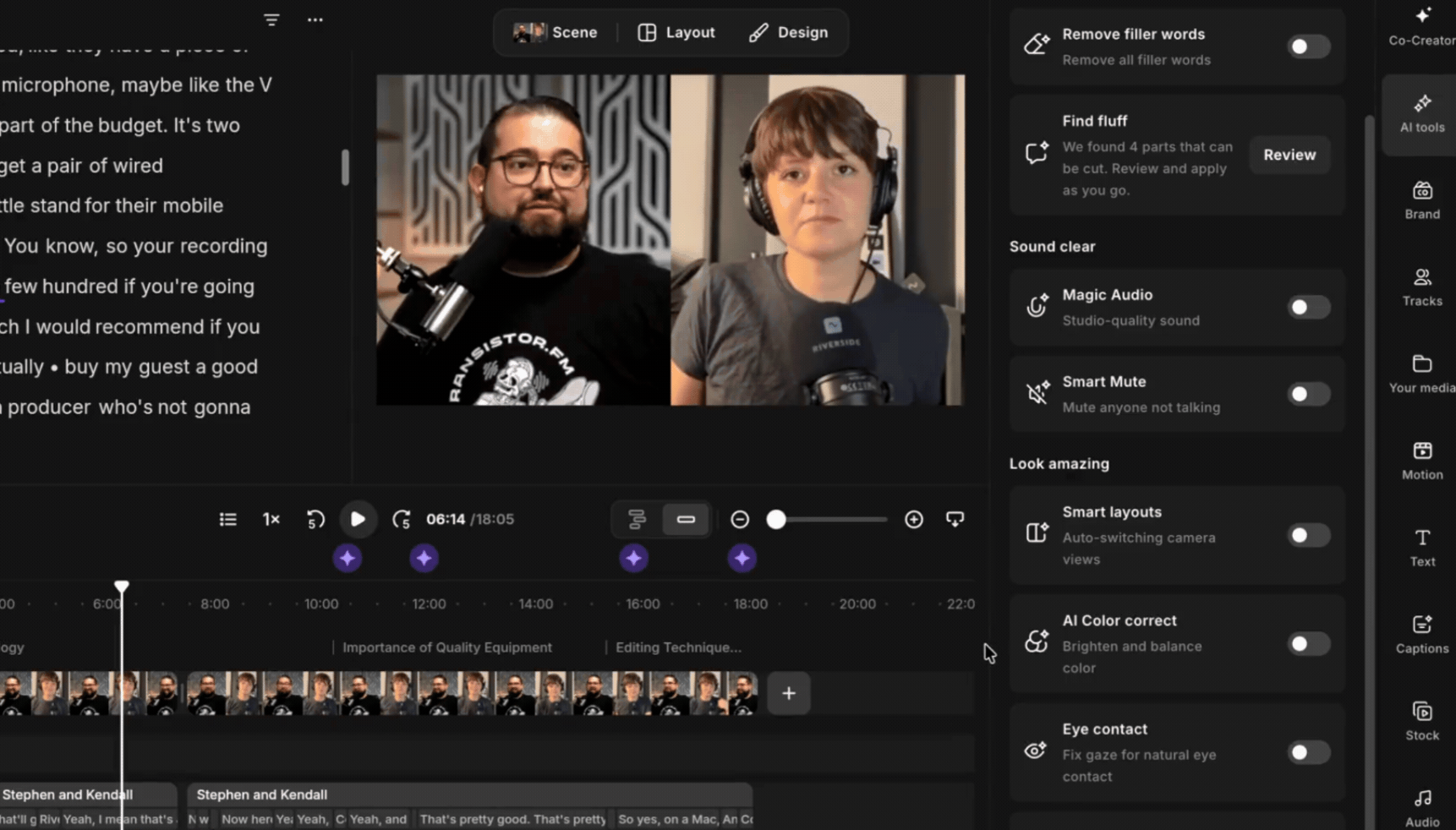Screen dimensions: 1456x830
Task: Click the Smart layouts icon
Action: click(1037, 532)
